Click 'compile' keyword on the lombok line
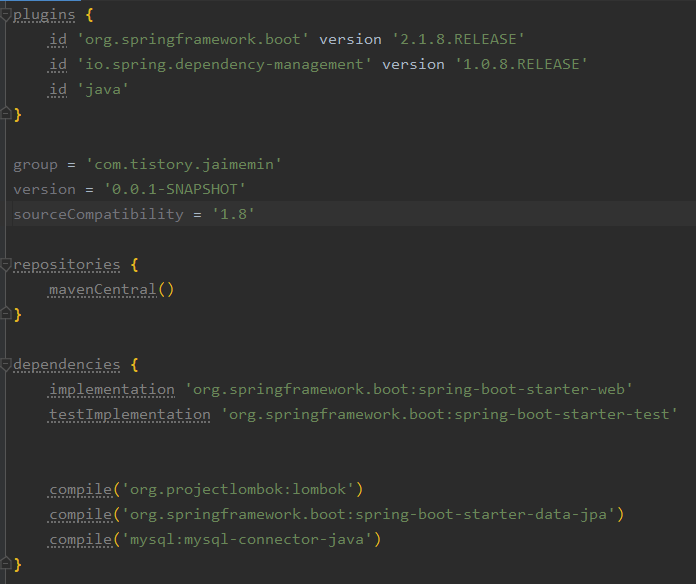 coord(81,489)
